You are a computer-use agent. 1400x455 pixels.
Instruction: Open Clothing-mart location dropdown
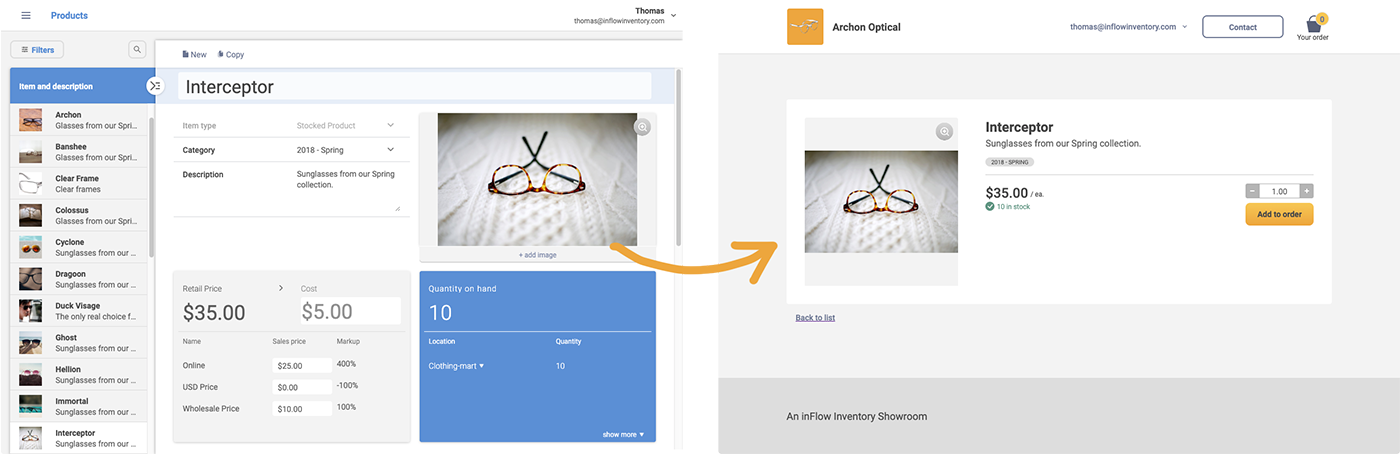point(456,366)
